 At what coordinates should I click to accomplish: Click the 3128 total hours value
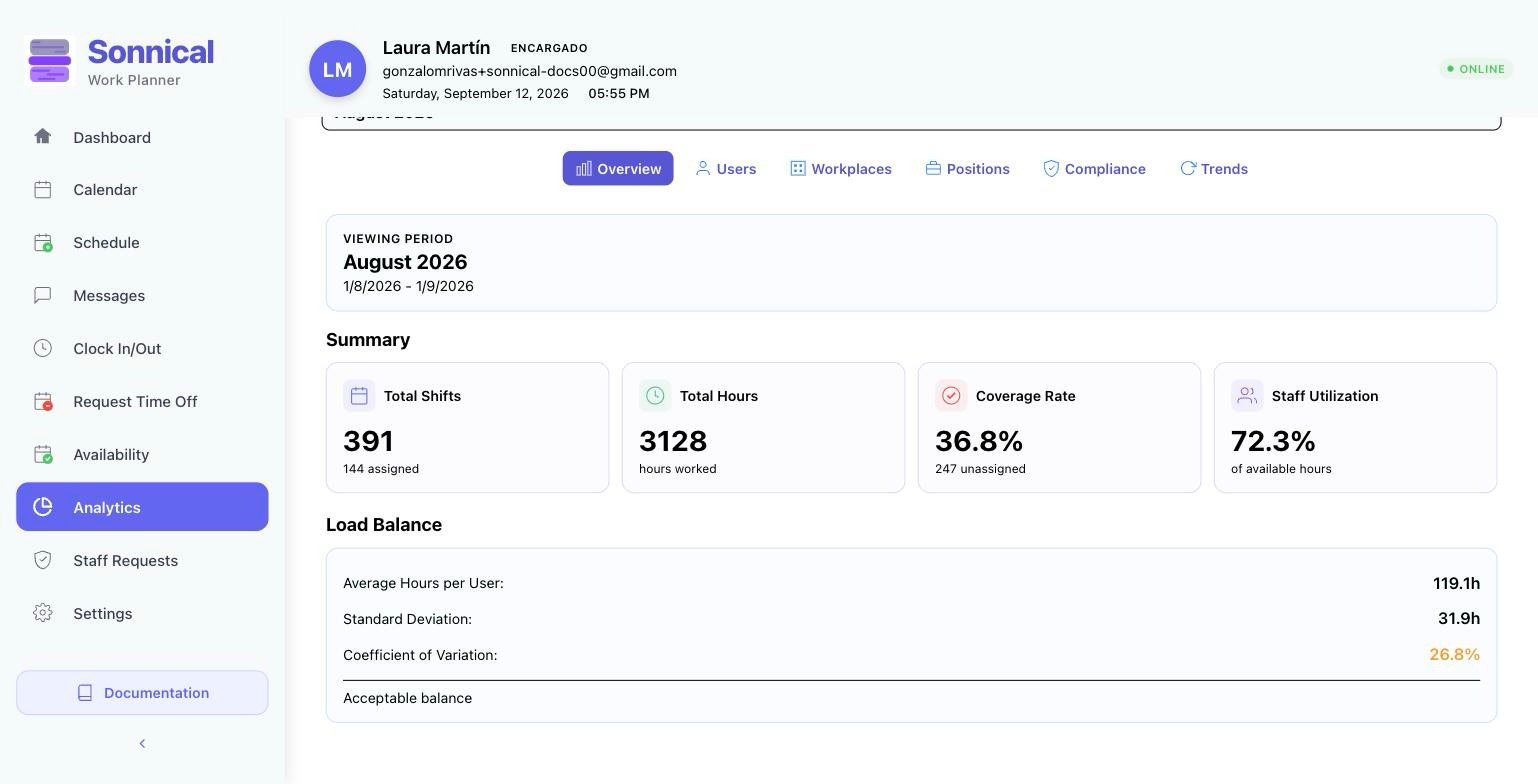coord(673,441)
